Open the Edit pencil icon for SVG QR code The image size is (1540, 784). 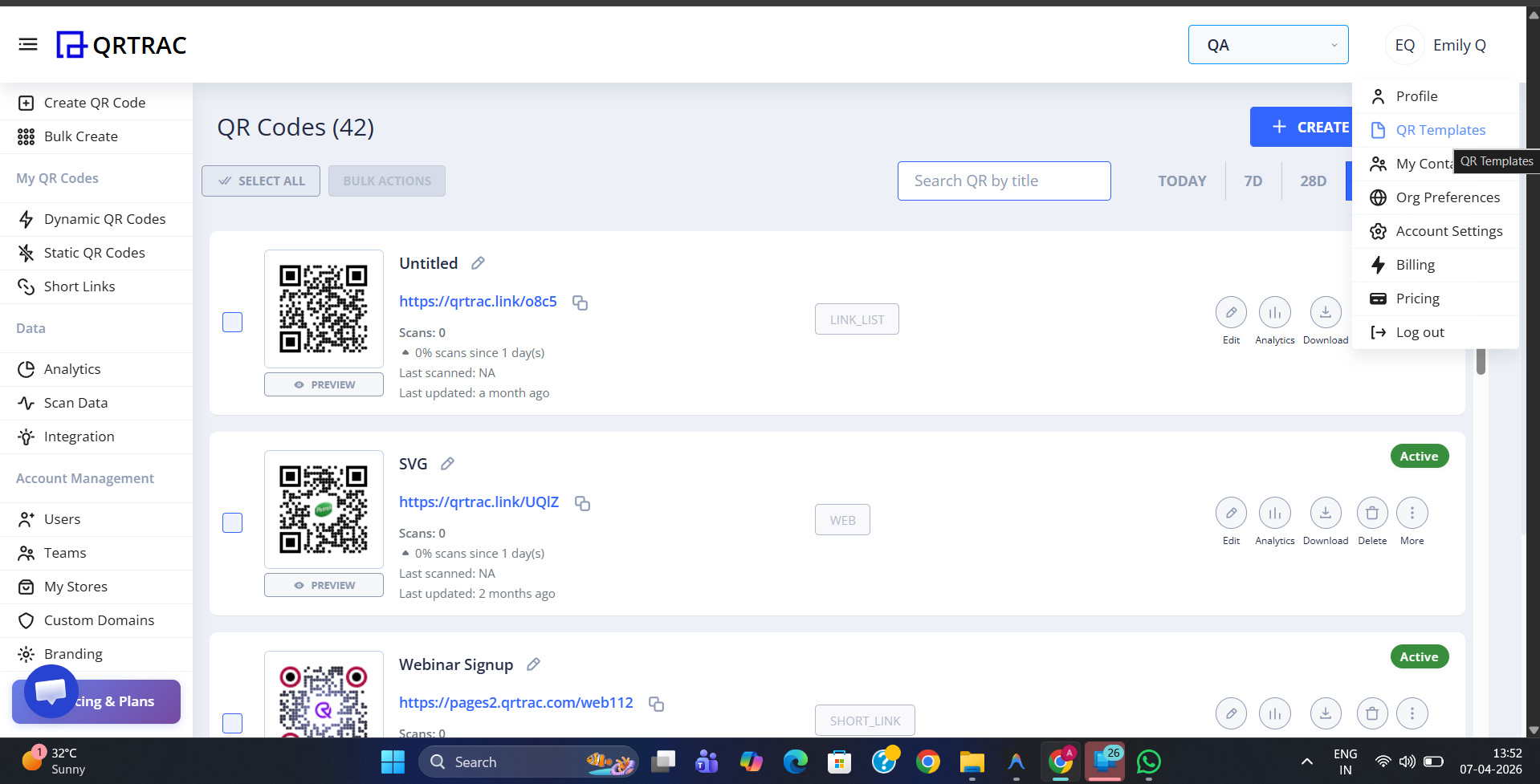[1231, 513]
